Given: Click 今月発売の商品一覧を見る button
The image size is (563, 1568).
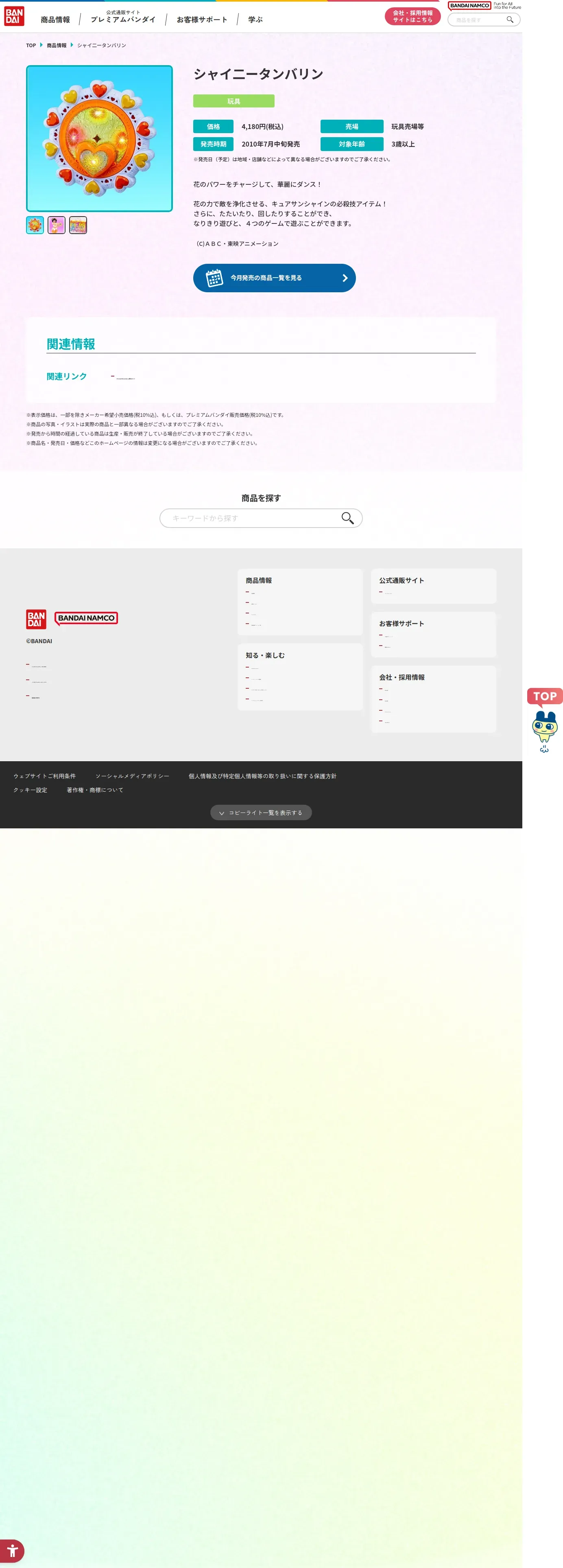Looking at the screenshot, I should [x=274, y=278].
